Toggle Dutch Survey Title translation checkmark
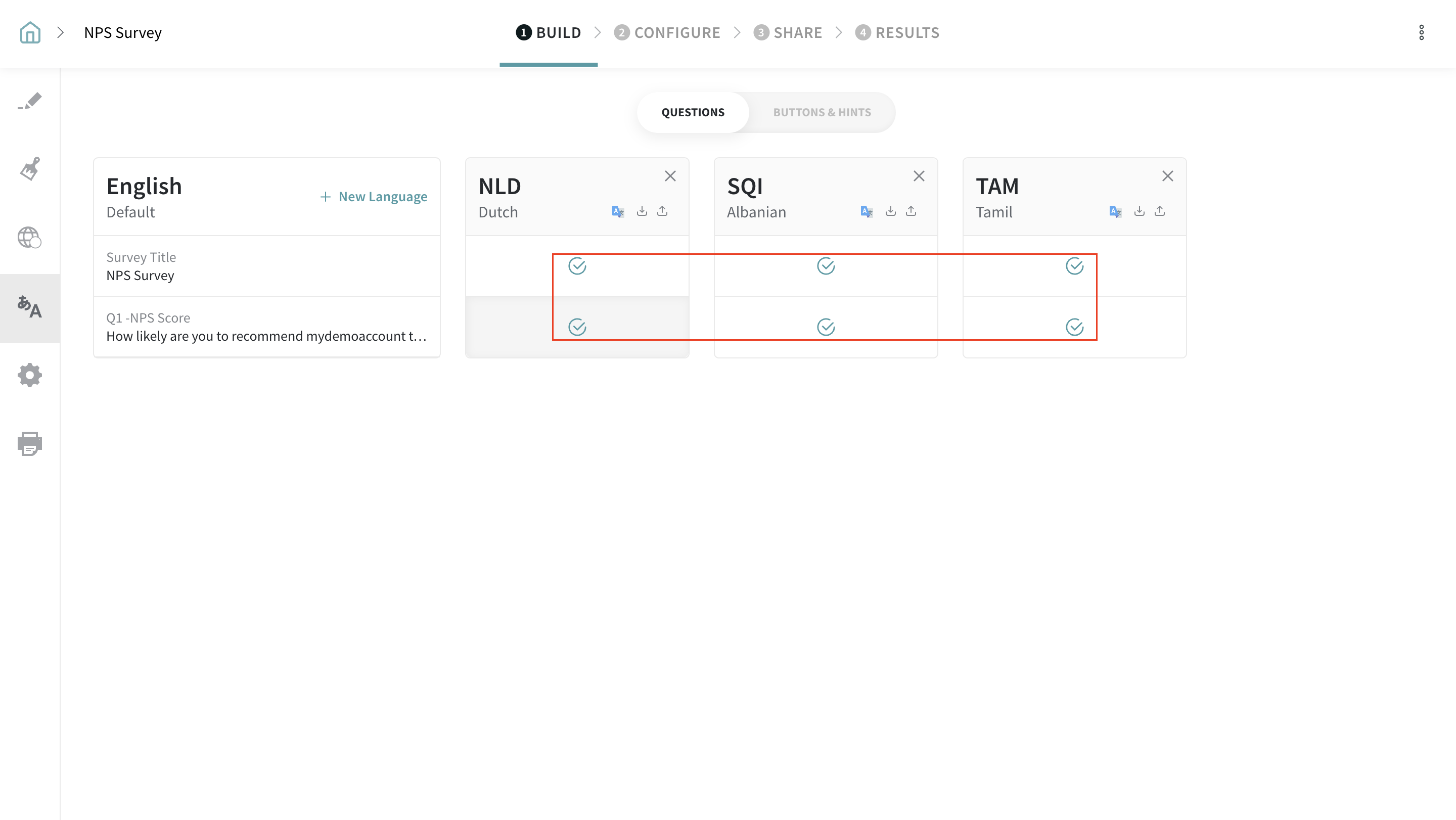 pyautogui.click(x=577, y=265)
